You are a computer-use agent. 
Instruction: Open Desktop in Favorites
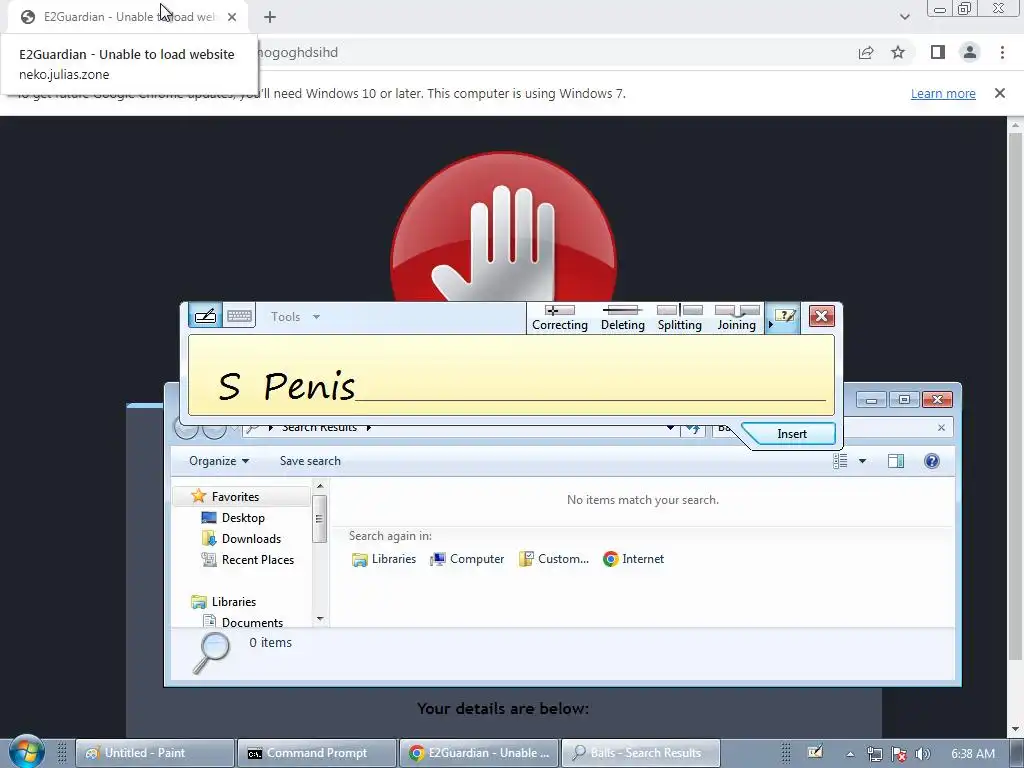point(243,518)
